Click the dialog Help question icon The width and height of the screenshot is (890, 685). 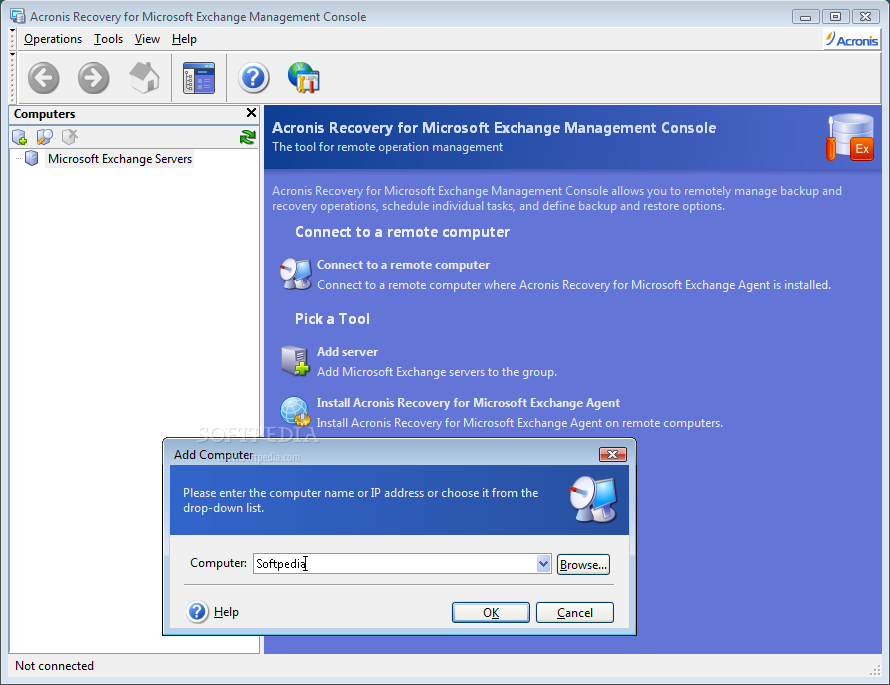[198, 612]
